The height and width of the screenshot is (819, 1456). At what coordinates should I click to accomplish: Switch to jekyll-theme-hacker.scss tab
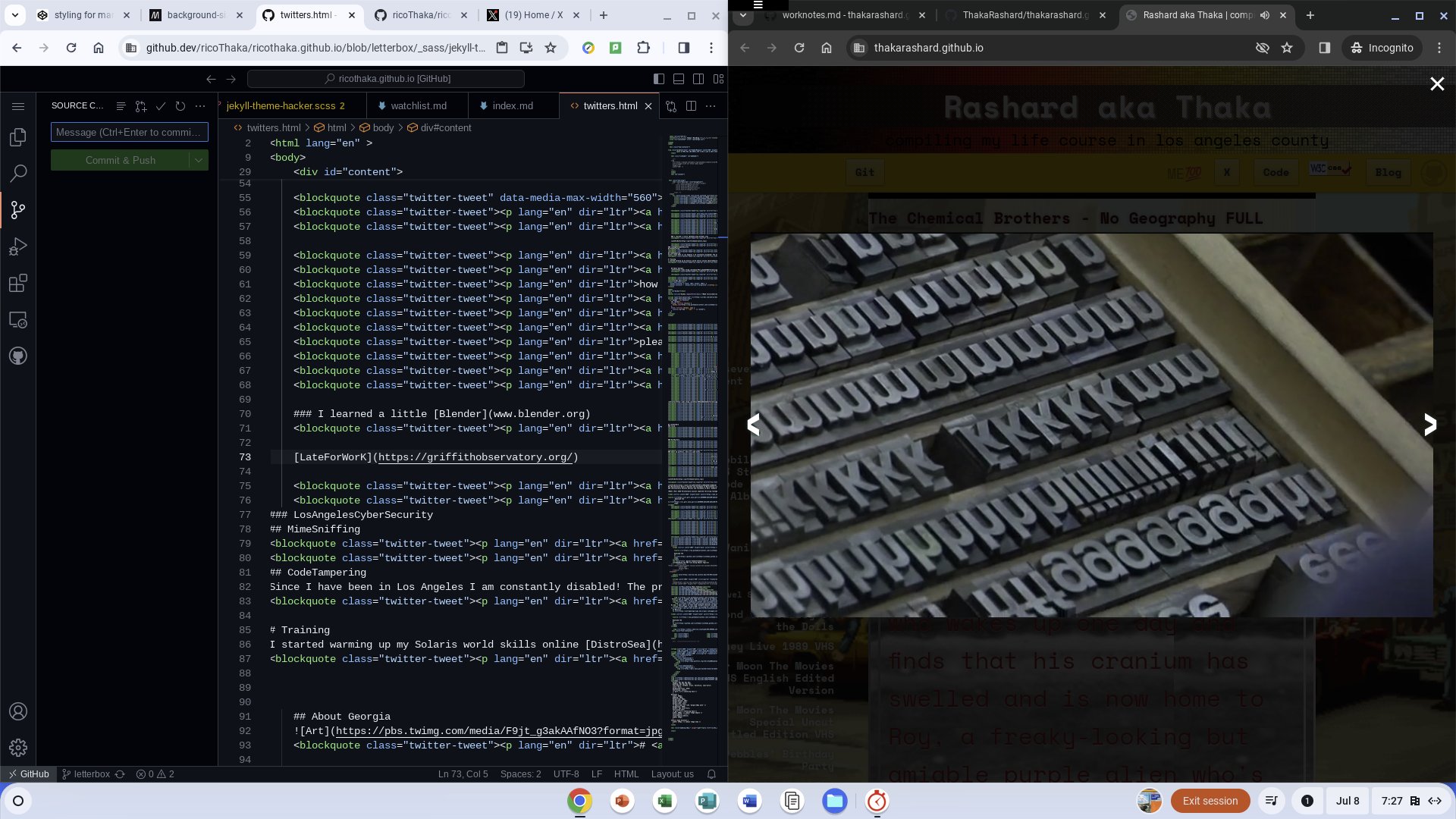point(281,106)
